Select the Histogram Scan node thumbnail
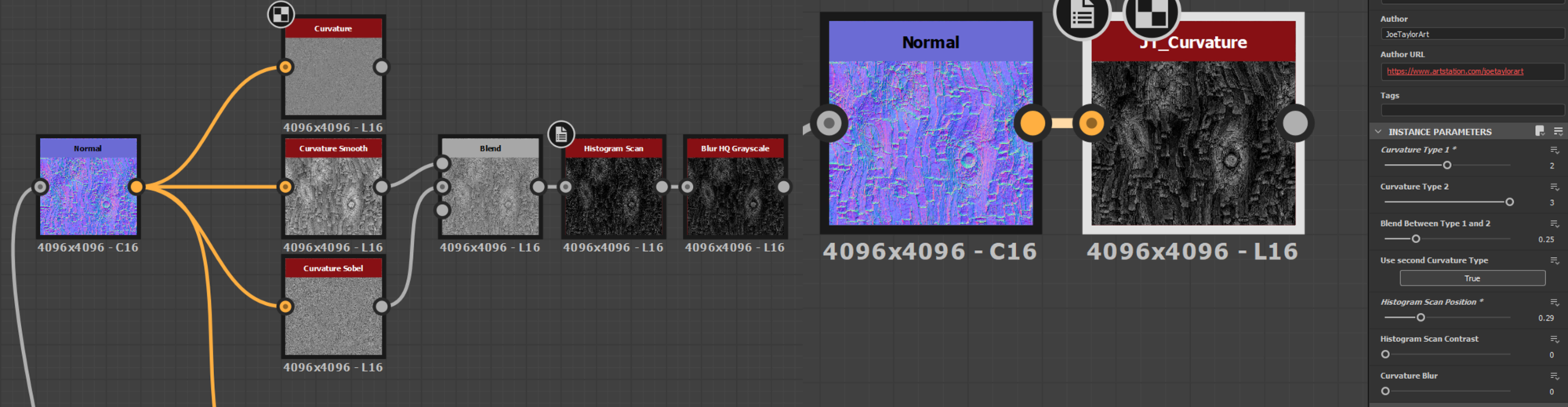The image size is (1568, 407). [x=614, y=196]
